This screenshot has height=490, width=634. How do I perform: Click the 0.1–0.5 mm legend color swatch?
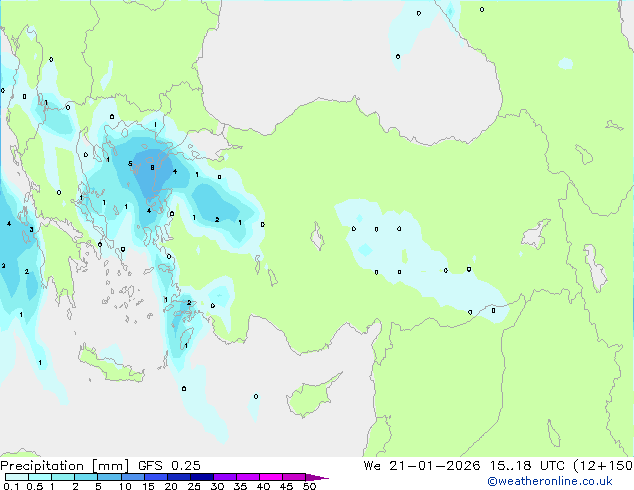point(17,477)
